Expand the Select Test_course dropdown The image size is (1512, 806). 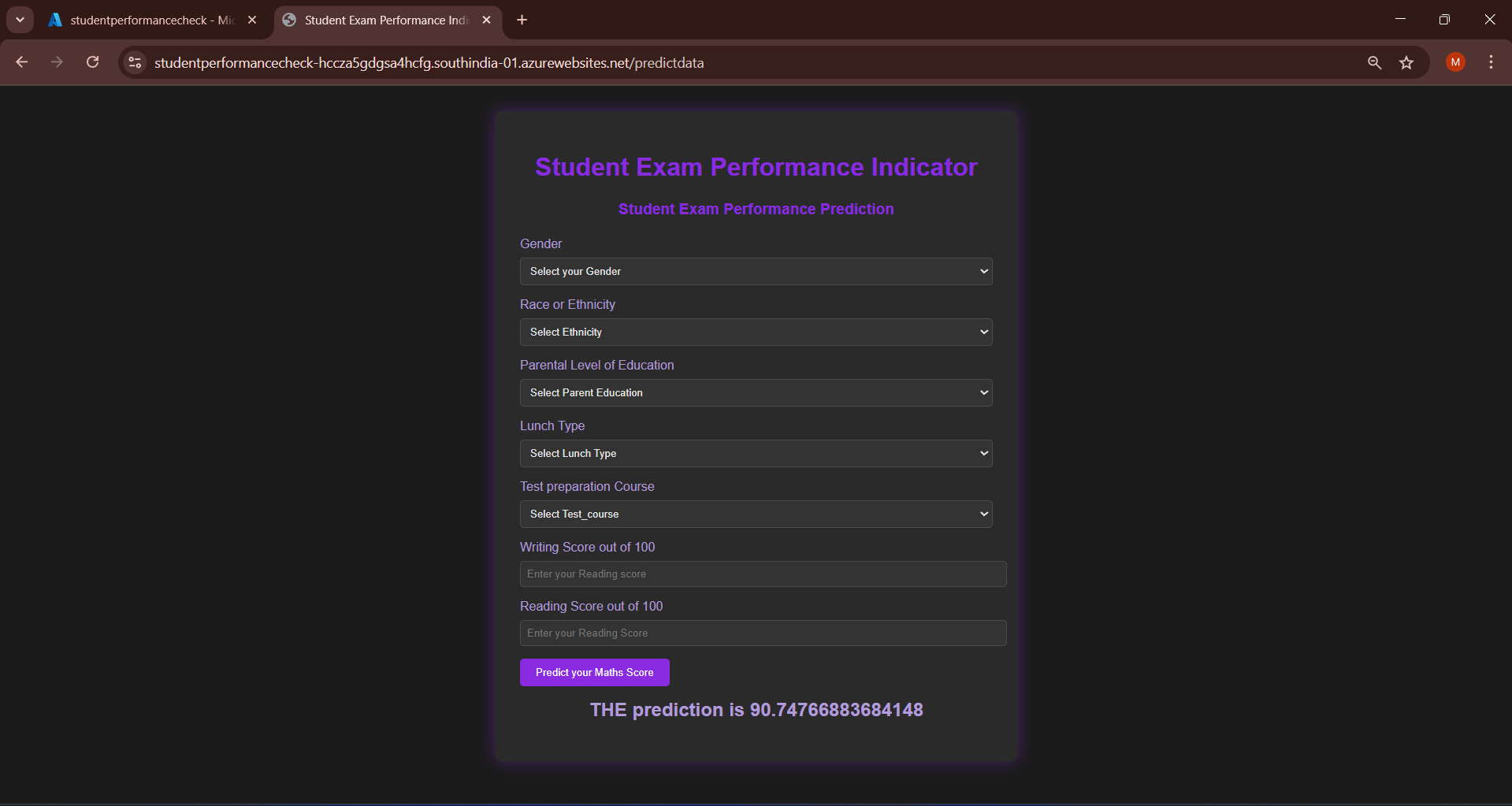(x=756, y=514)
